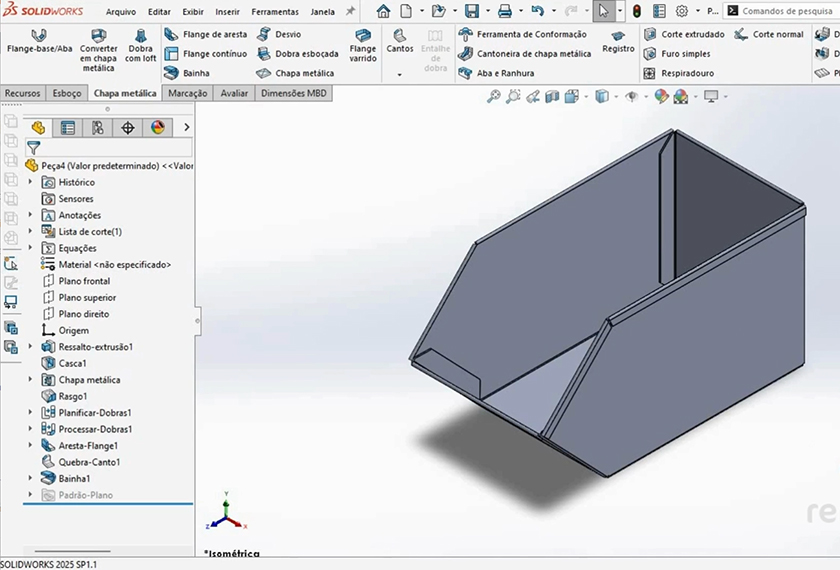Image resolution: width=840 pixels, height=570 pixels.
Task: Switch to the Esboço tab
Action: click(x=67, y=93)
